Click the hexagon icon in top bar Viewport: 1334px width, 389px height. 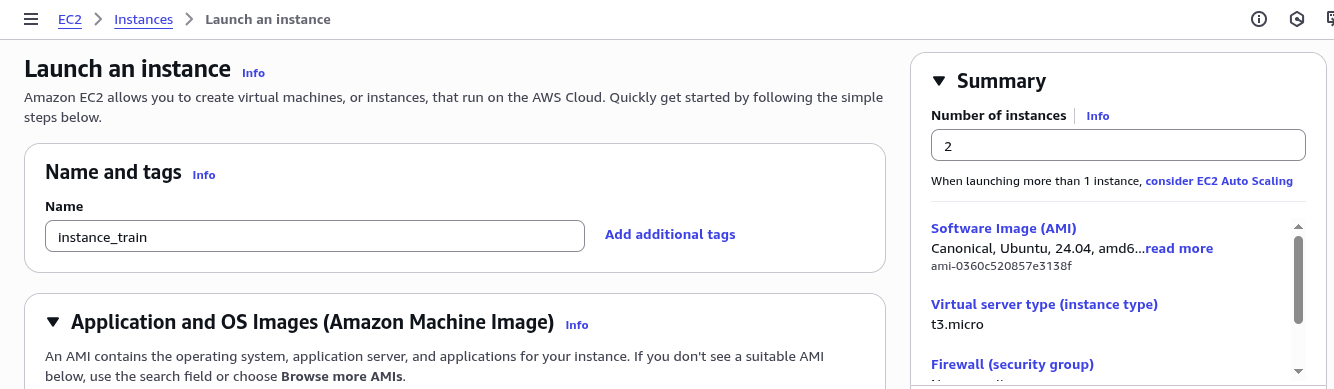1297,19
